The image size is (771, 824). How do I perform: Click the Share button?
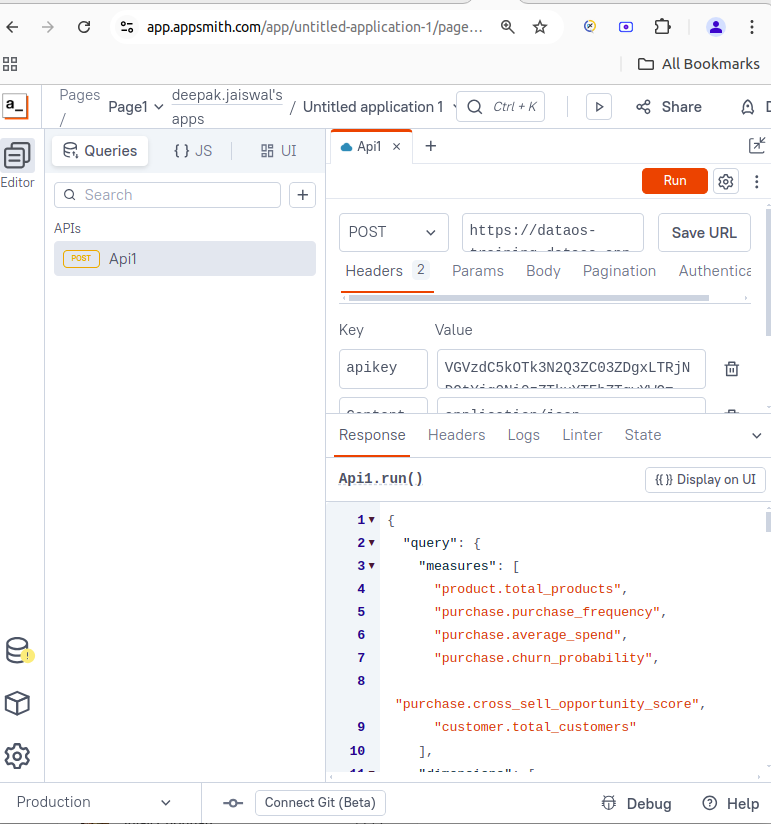click(669, 107)
